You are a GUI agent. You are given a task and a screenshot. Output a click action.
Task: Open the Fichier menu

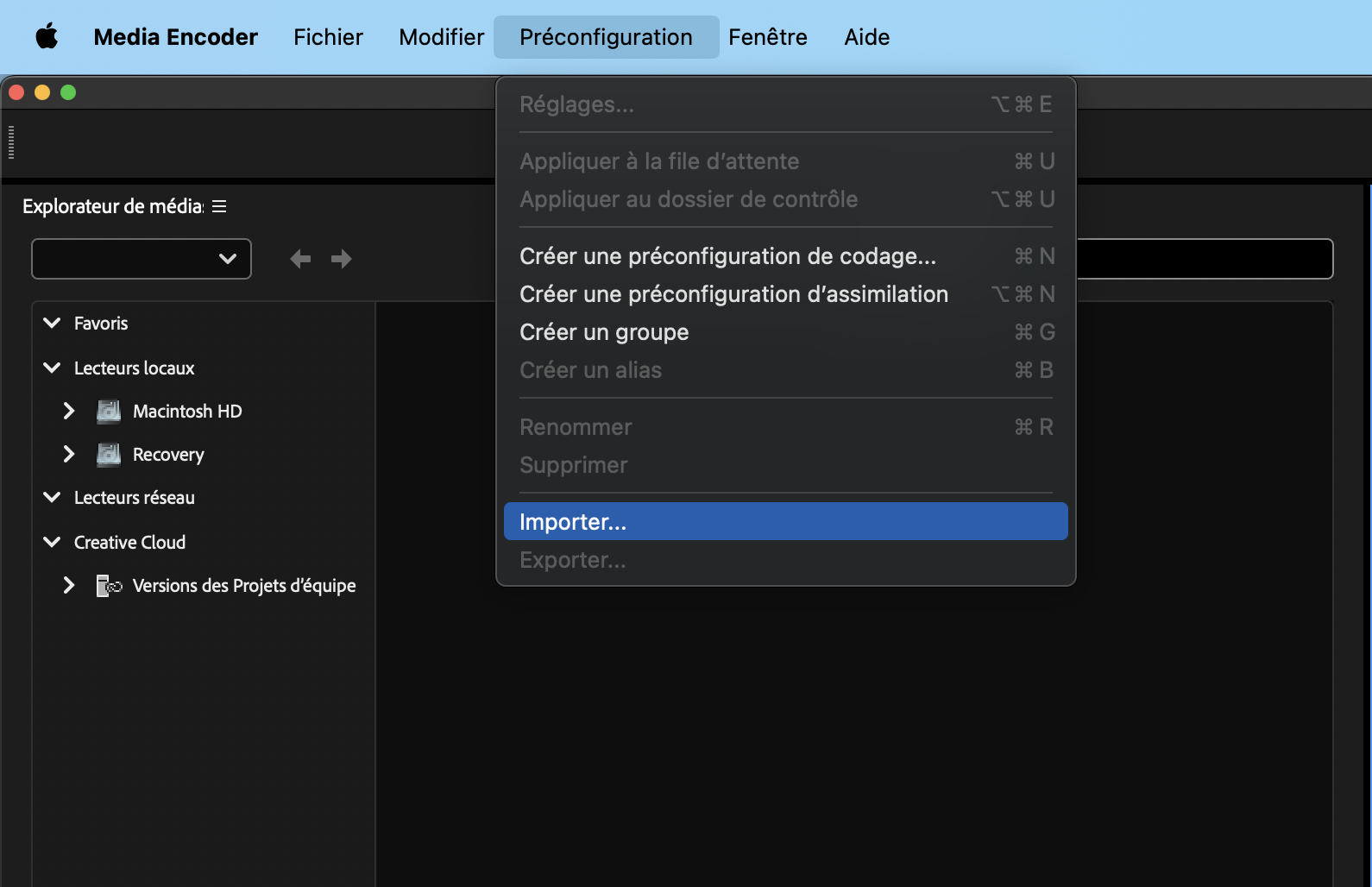click(x=328, y=37)
